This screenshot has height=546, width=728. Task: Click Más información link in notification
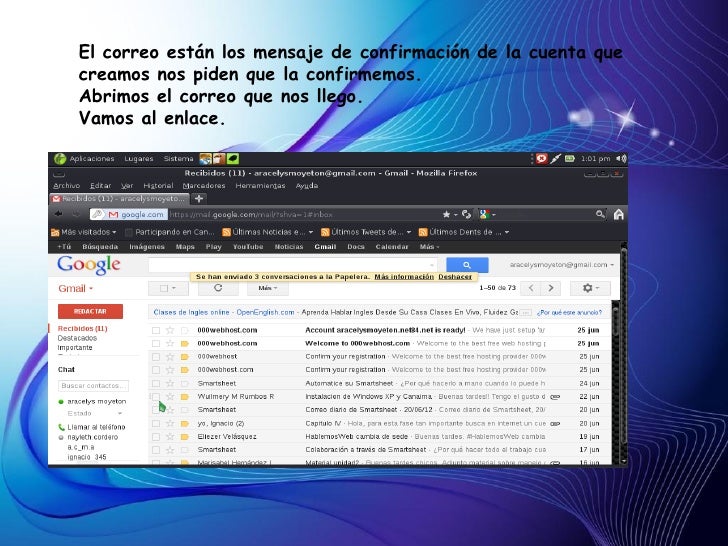pos(404,276)
